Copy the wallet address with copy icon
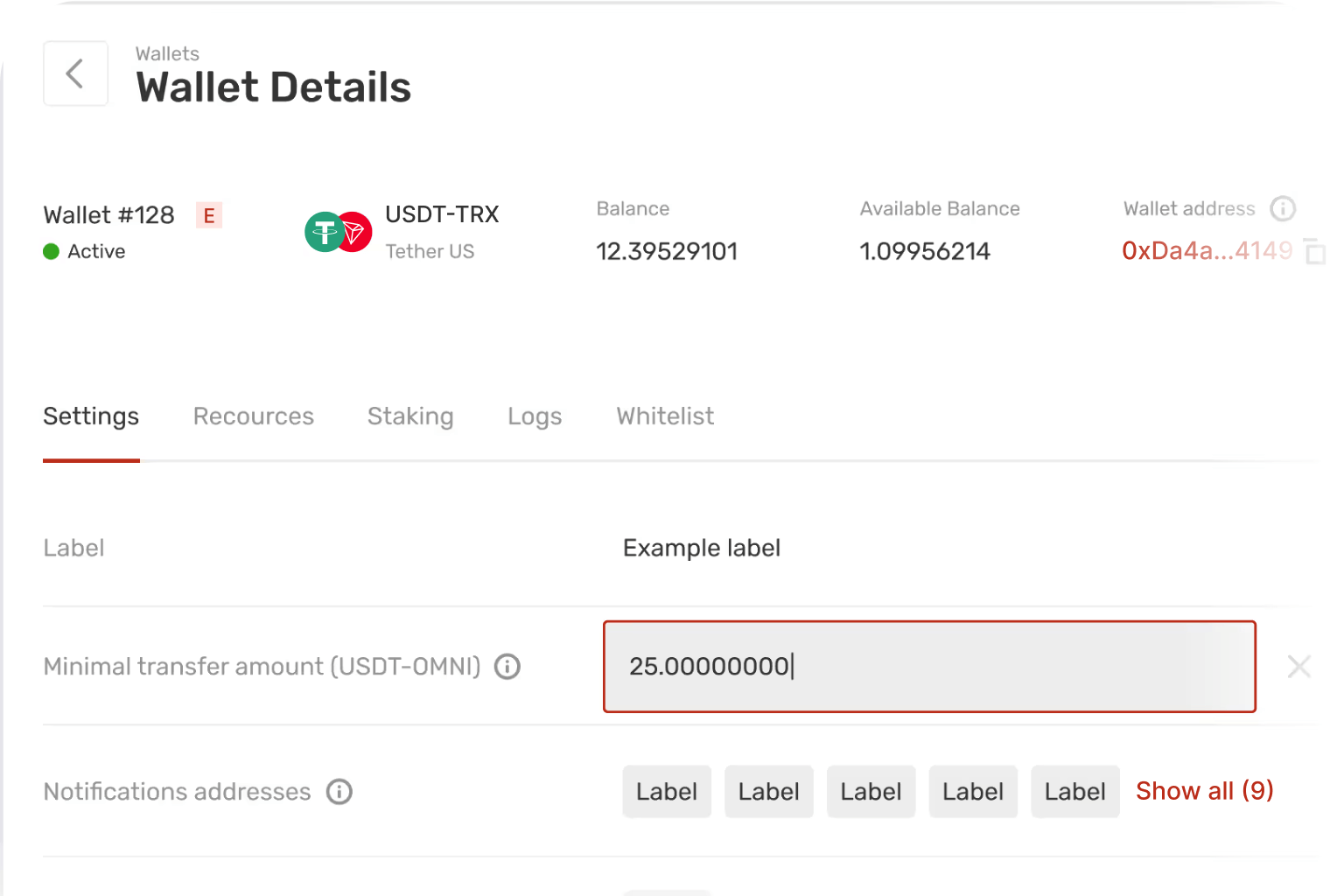Viewport: 1344px width, 896px height. 1314,251
